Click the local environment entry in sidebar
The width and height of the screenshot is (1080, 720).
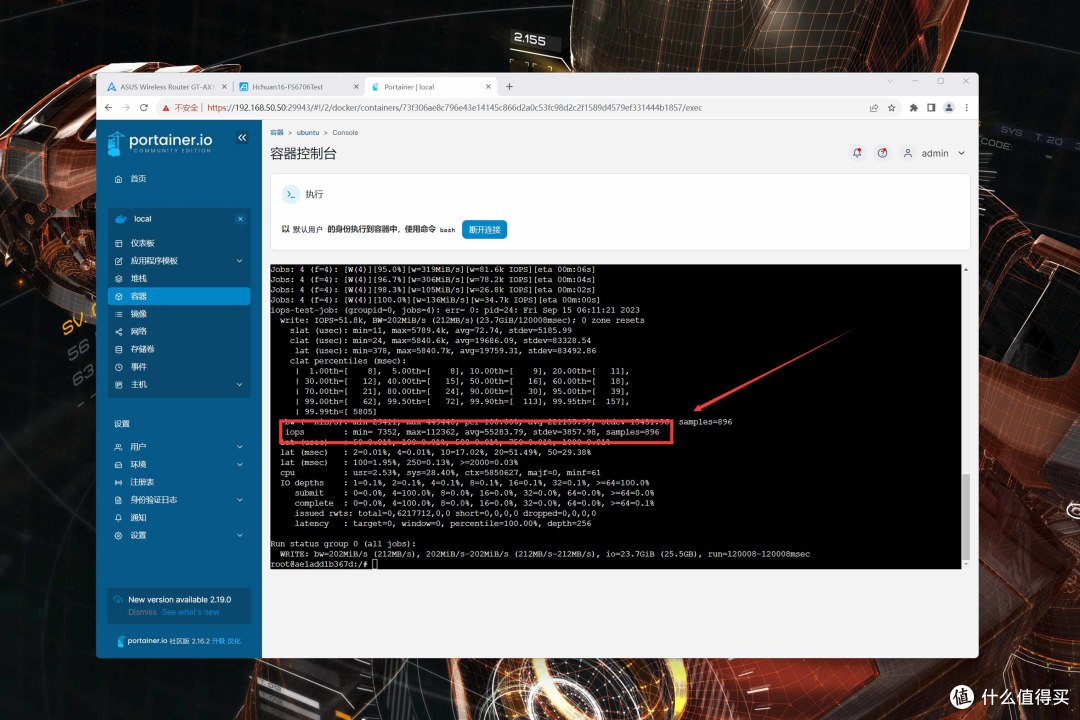click(179, 219)
